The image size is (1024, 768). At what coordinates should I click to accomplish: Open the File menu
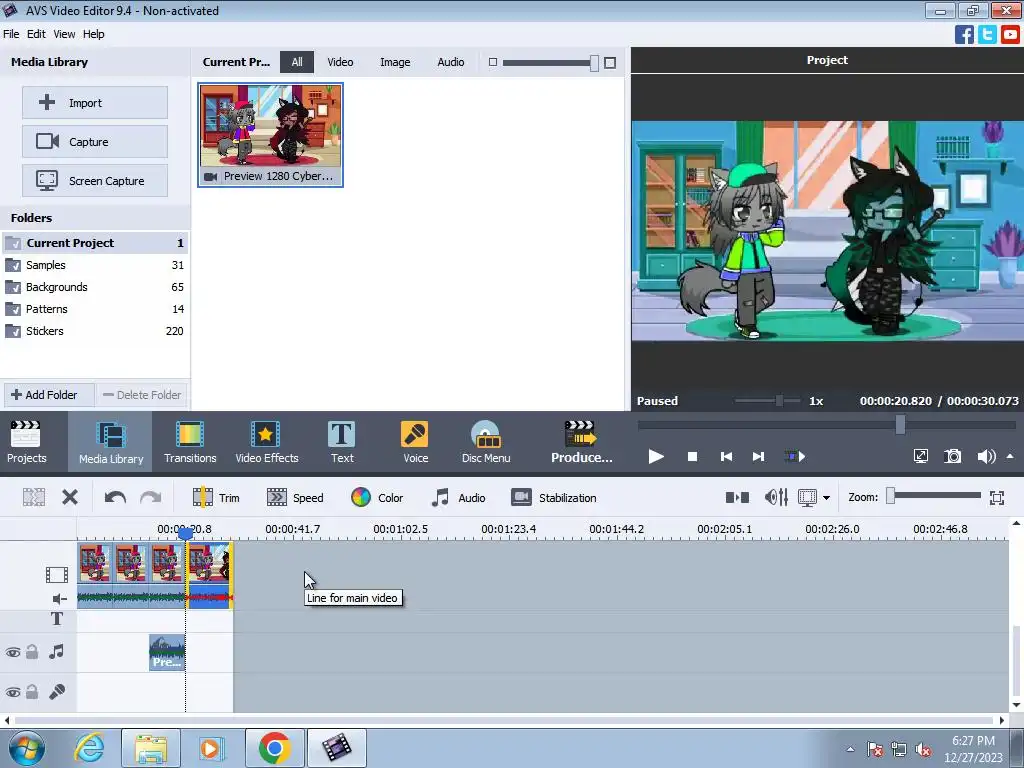pos(11,34)
